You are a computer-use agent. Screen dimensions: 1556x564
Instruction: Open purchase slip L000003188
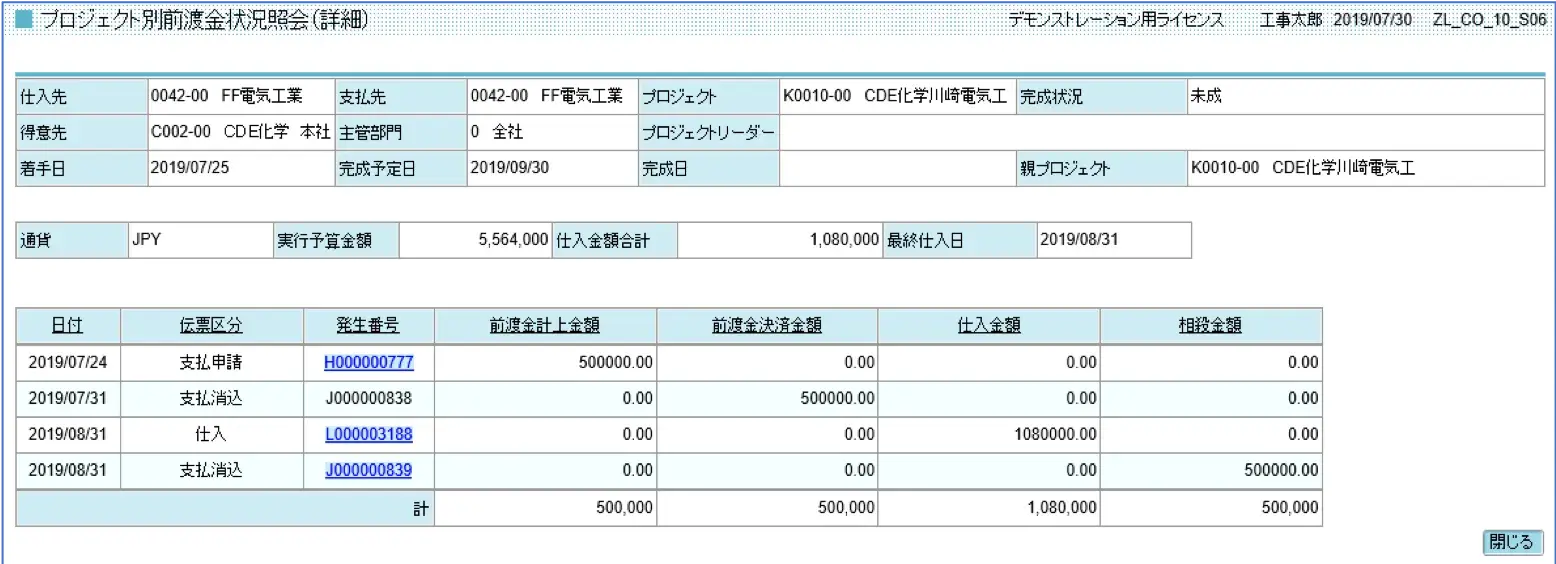pyautogui.click(x=368, y=434)
